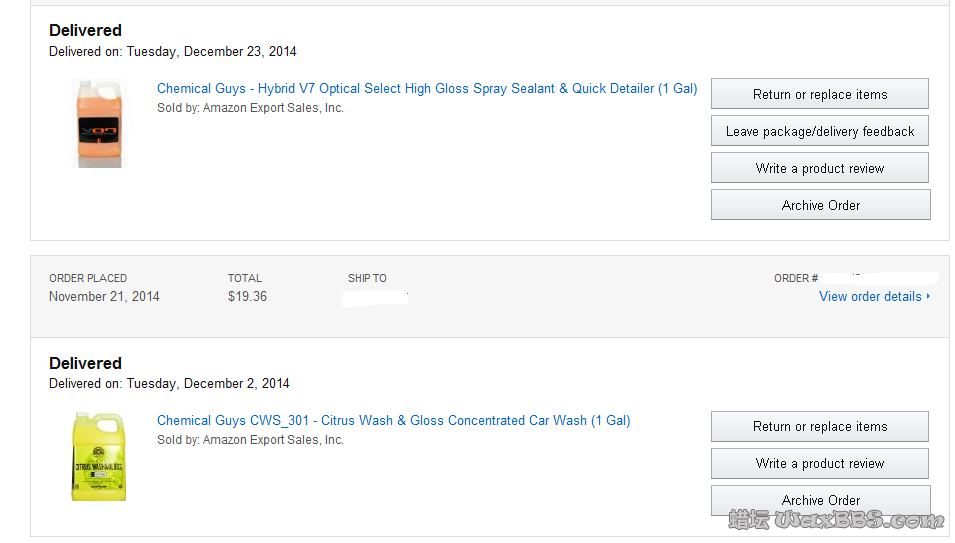Archive the order delivered December 2

pos(820,499)
